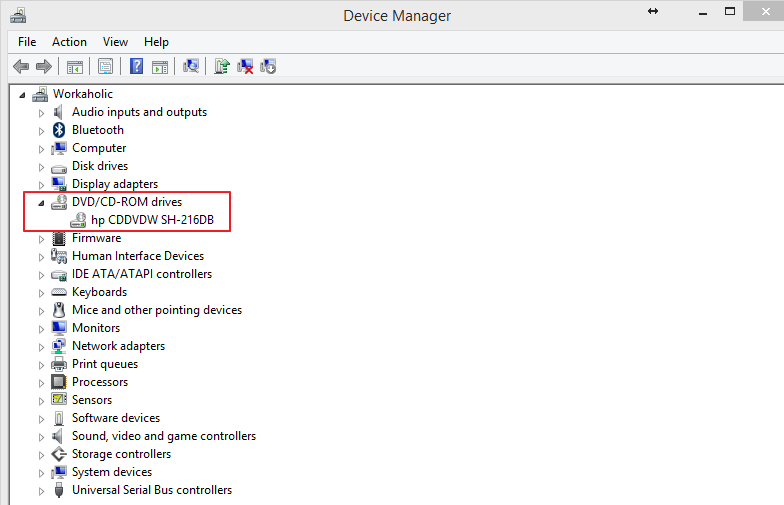Select the Processors category

tap(100, 382)
